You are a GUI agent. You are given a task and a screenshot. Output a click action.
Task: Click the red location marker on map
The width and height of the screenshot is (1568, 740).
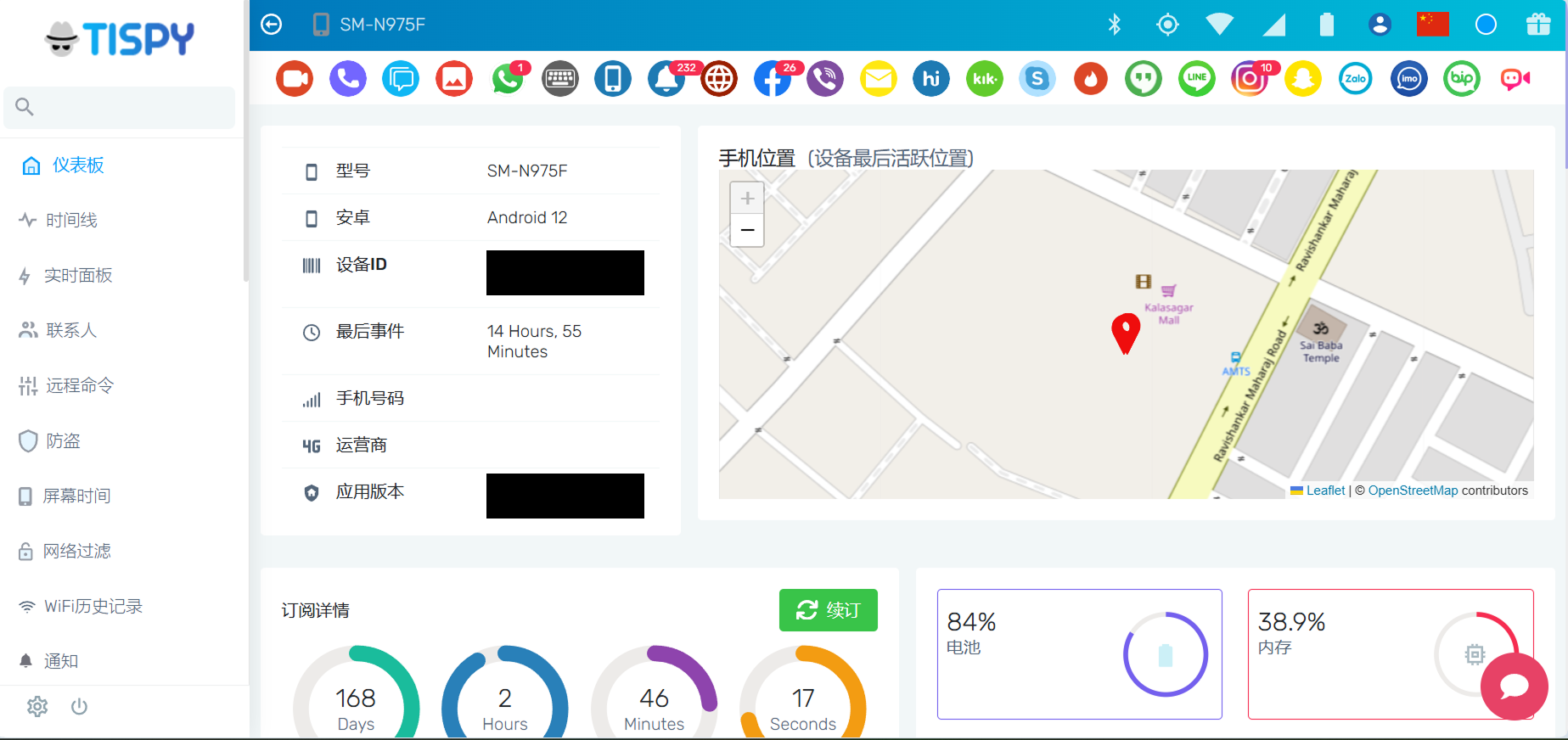[1126, 334]
